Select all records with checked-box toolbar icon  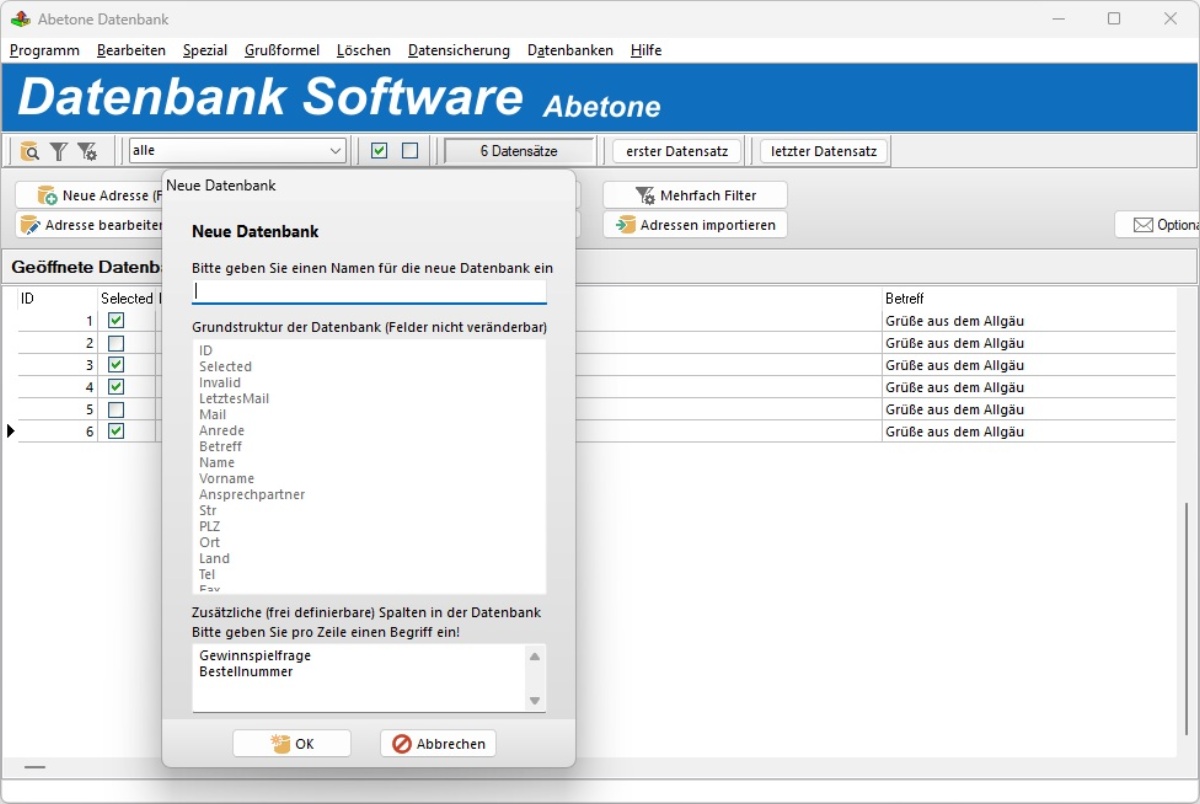[379, 151]
